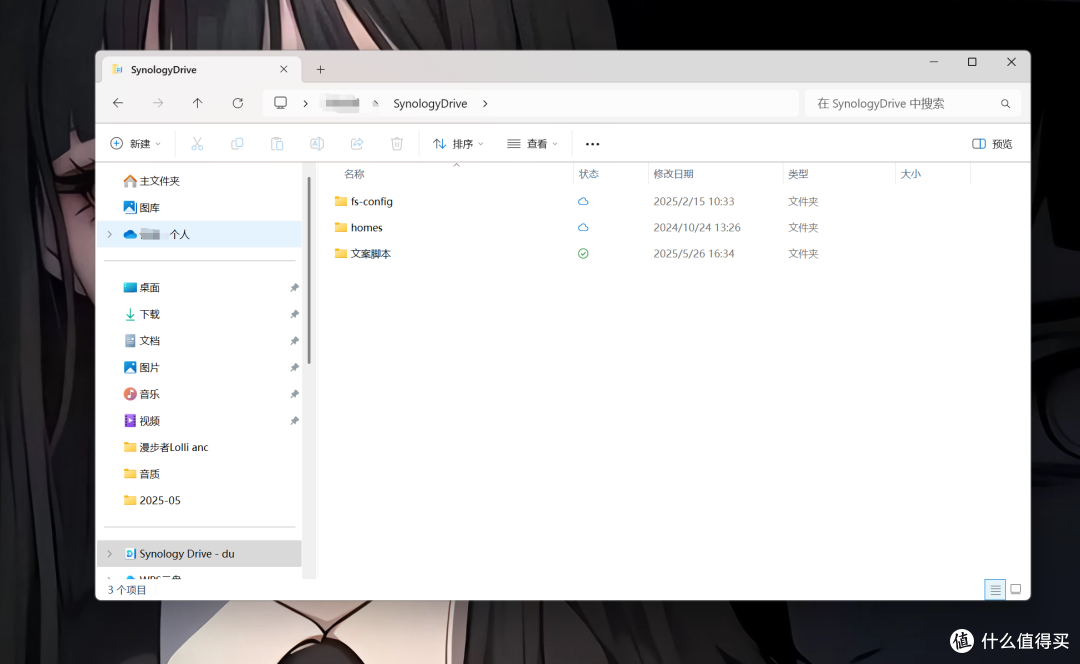Navigate up one folder level
Screen dimensions: 1080x664
[198, 103]
